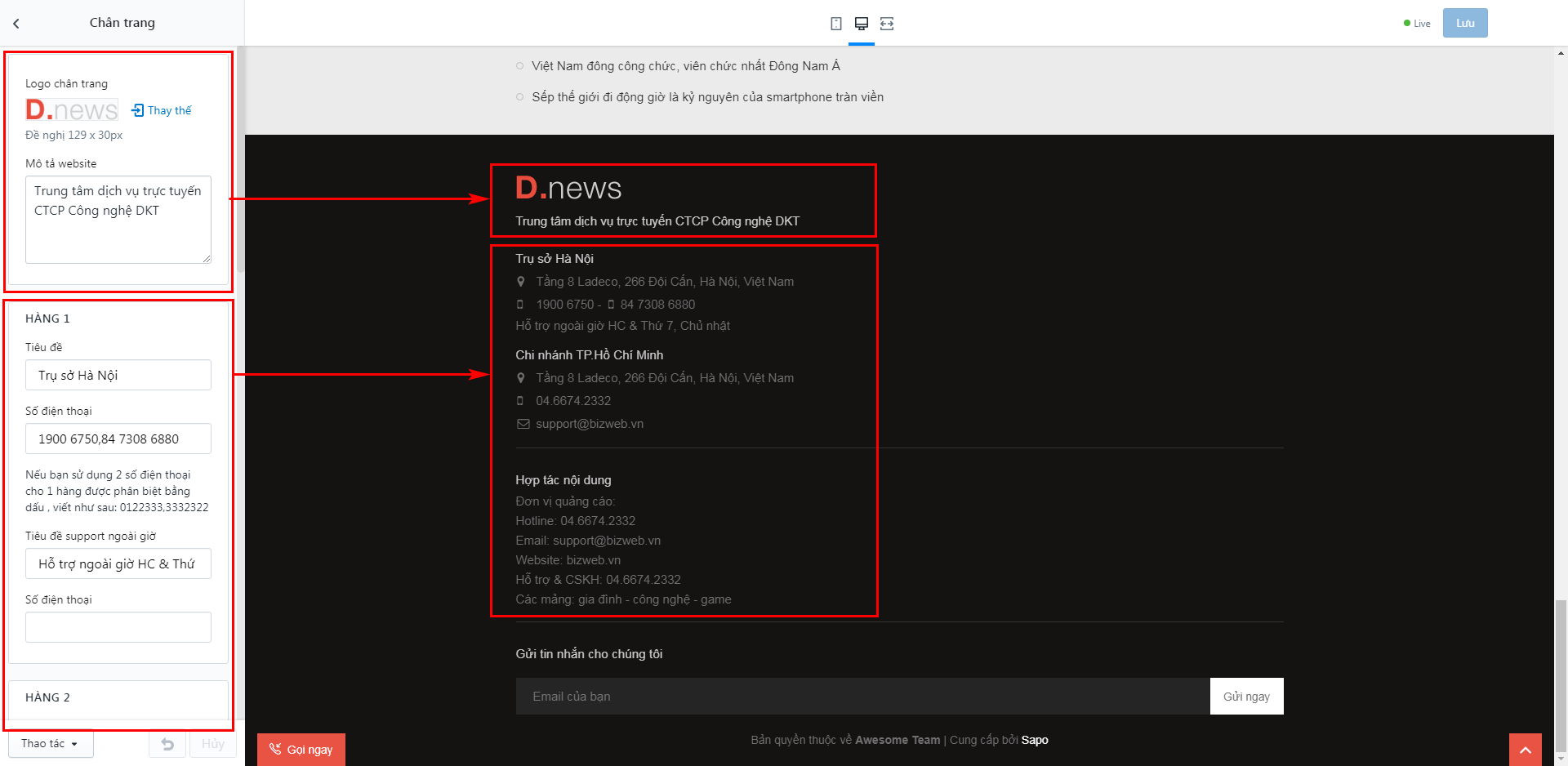Open article Việt Nam đông công chức link

coord(686,66)
